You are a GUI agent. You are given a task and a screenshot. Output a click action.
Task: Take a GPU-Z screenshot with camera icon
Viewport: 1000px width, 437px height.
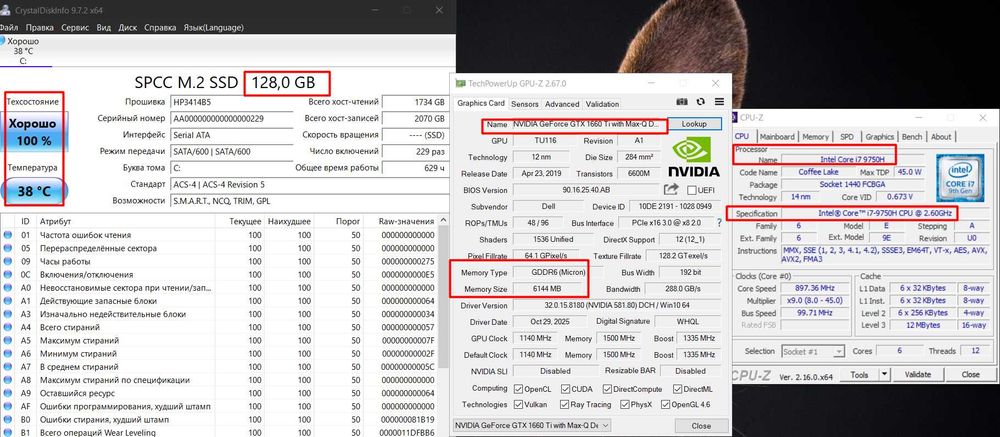pos(682,102)
